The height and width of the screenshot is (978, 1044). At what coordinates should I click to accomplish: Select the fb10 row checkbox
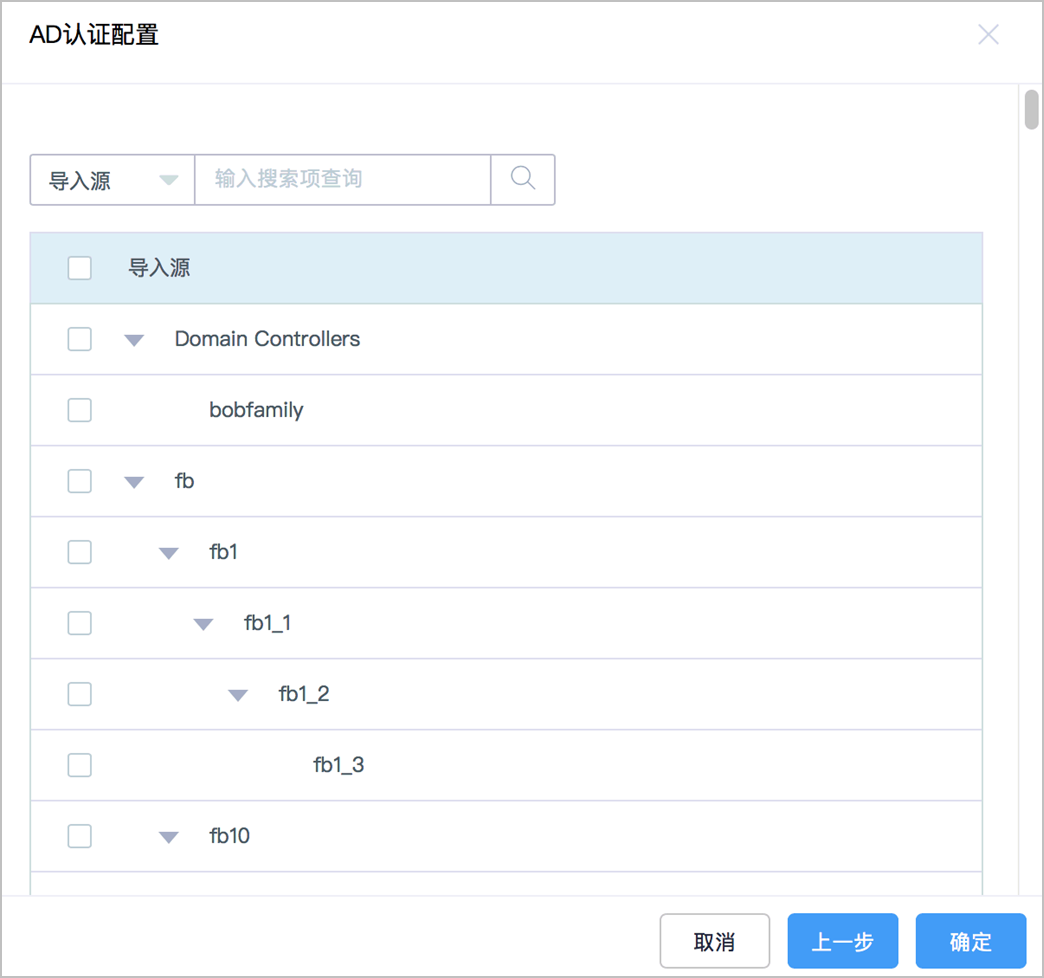(x=80, y=836)
